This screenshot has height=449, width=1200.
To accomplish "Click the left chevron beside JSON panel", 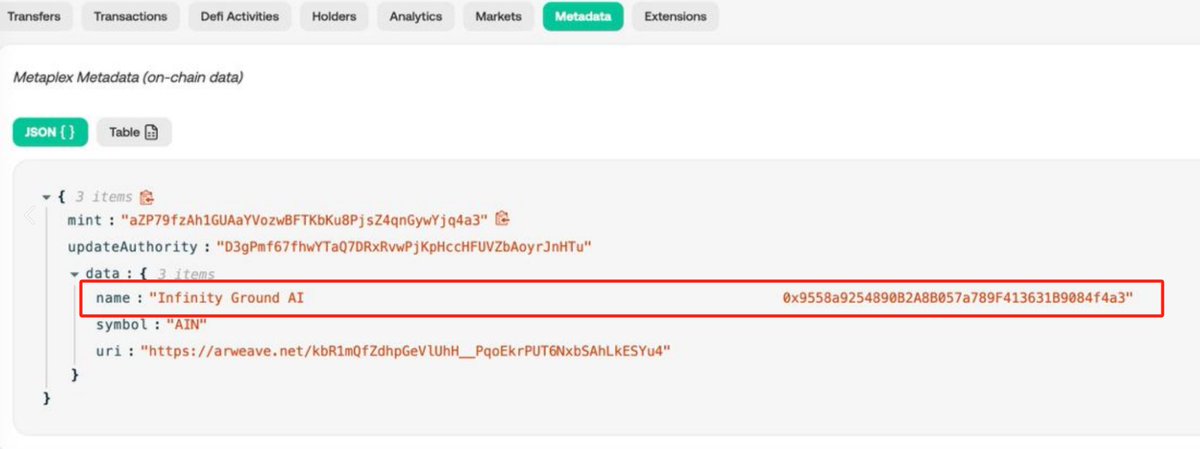I will (31, 216).
